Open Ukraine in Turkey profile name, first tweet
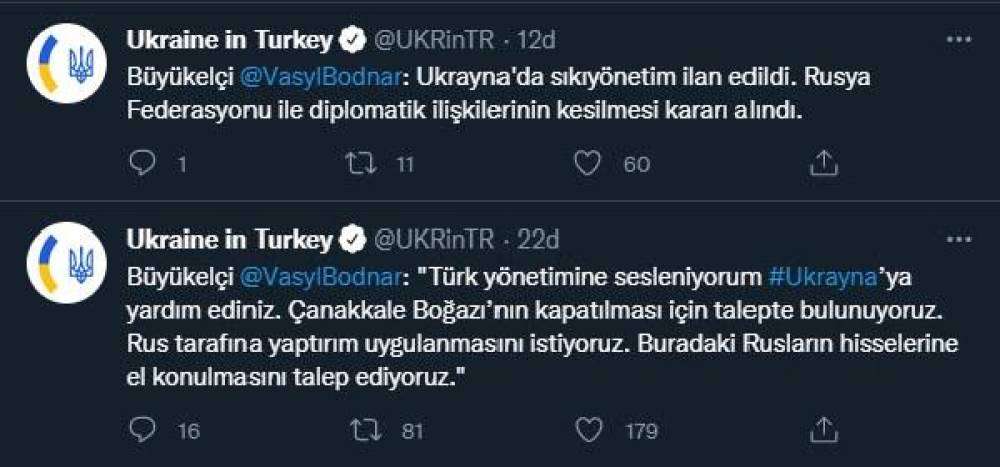Image resolution: width=1000 pixels, height=467 pixels. [x=229, y=40]
